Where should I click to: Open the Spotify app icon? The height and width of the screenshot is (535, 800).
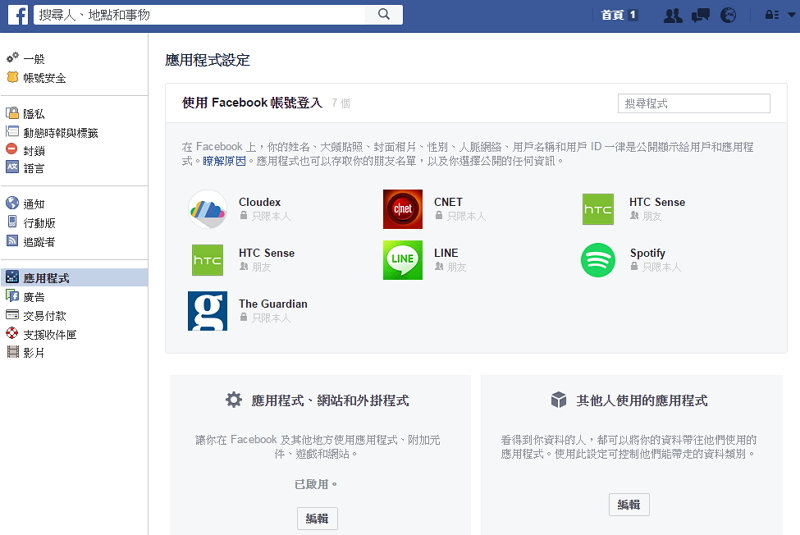598,260
